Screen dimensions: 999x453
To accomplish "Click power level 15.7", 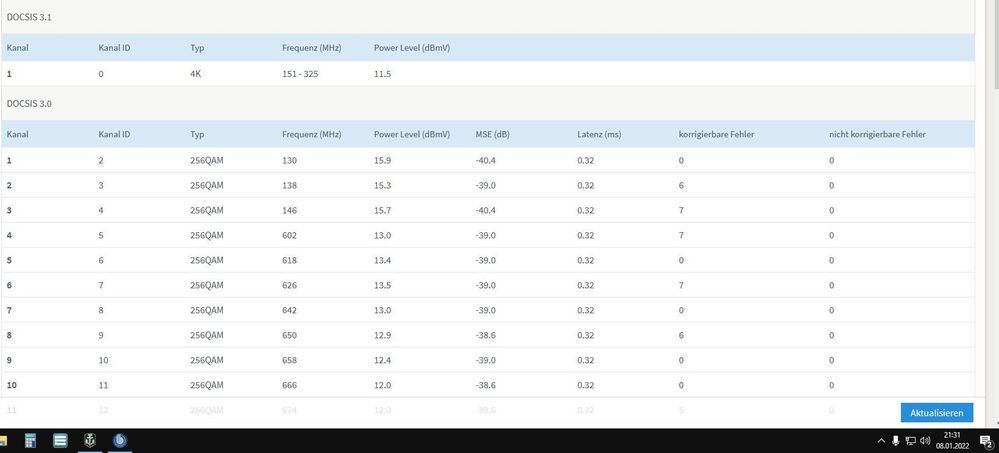I will click(x=382, y=210).
